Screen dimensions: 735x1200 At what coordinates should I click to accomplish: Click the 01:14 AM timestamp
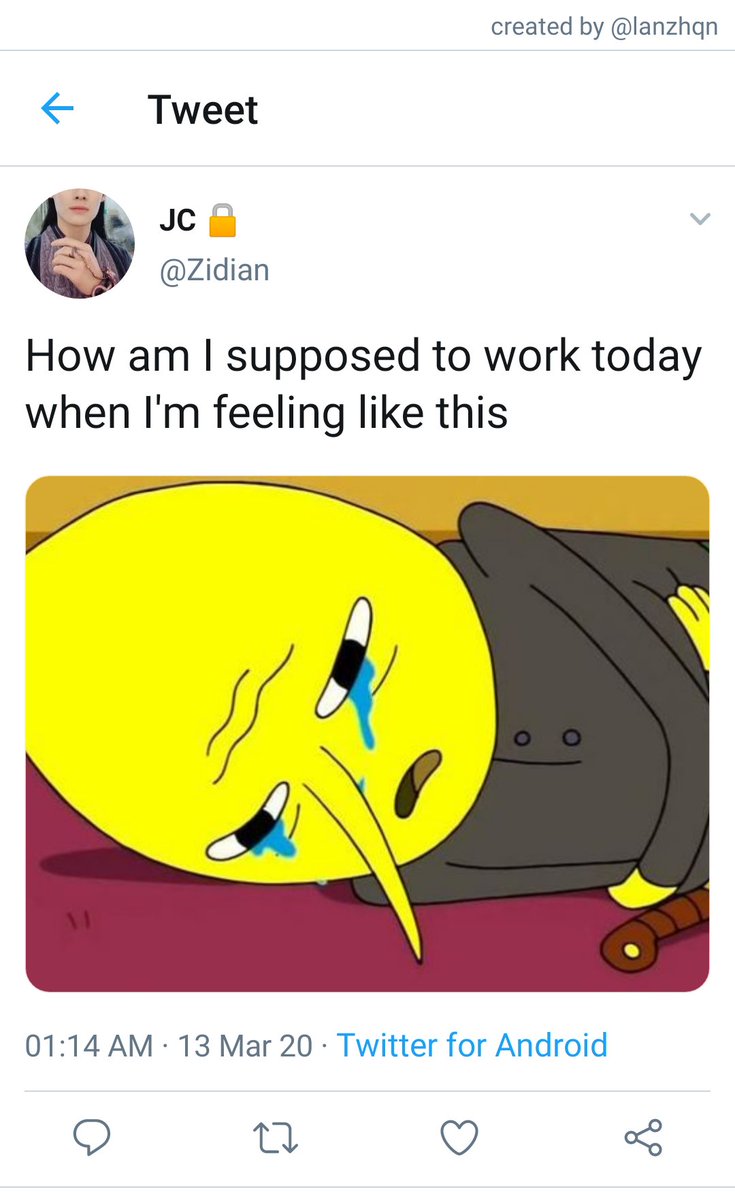tap(89, 1046)
